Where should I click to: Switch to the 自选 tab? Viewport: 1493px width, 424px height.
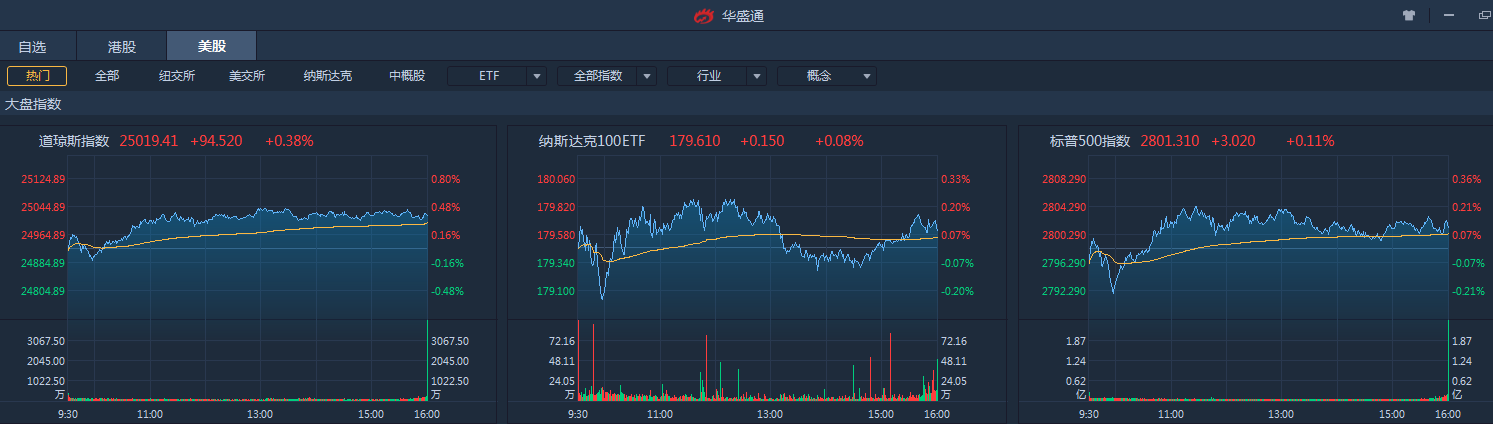[32, 46]
